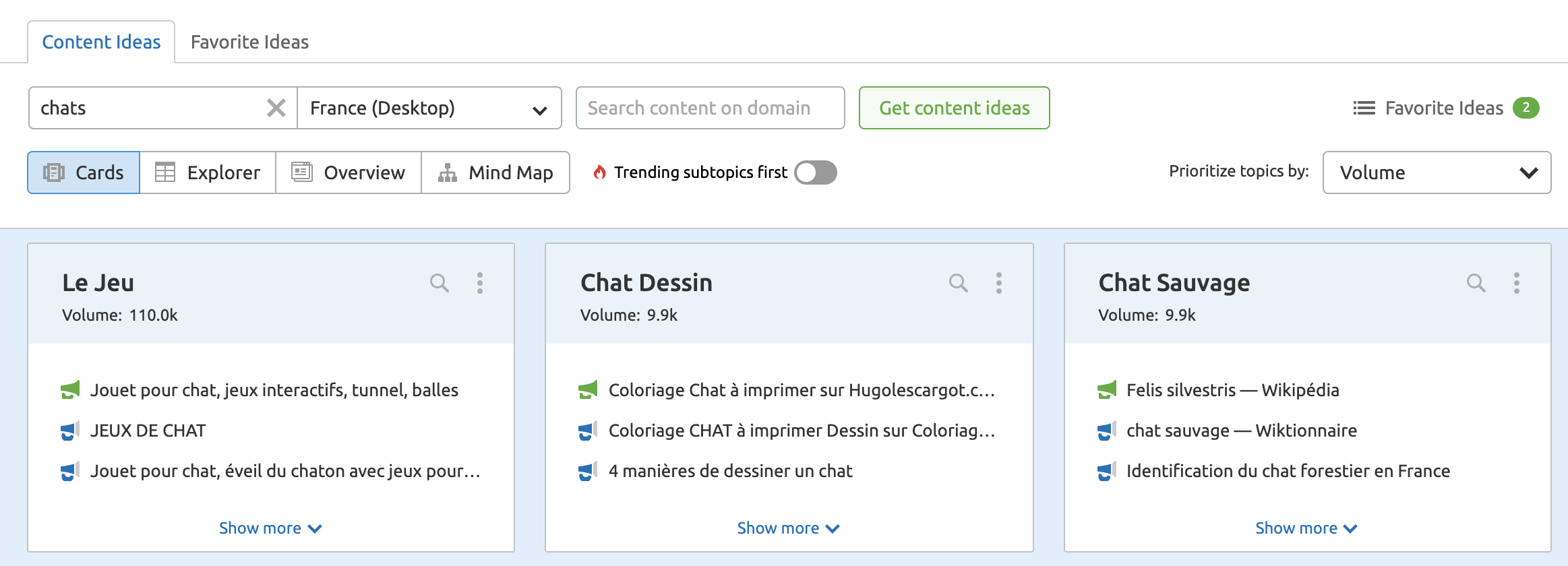The width and height of the screenshot is (1568, 566).
Task: Click the Search content on domain field
Action: pos(710,108)
